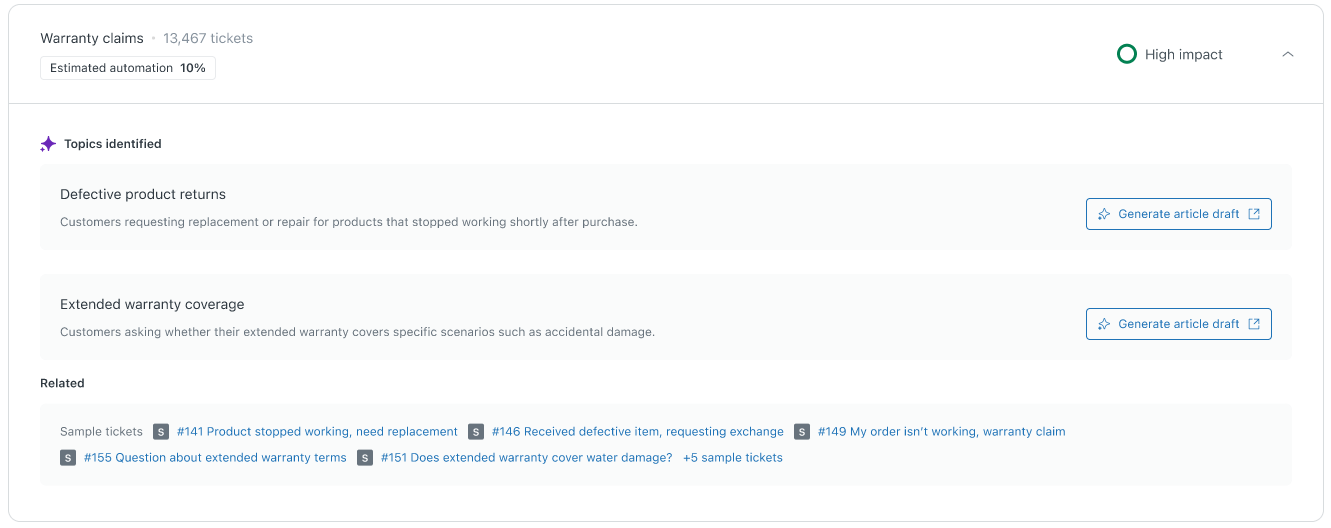Viewport: 1331px width, 528px height.
Task: Click the S badge beside ticket #141
Action: [161, 432]
